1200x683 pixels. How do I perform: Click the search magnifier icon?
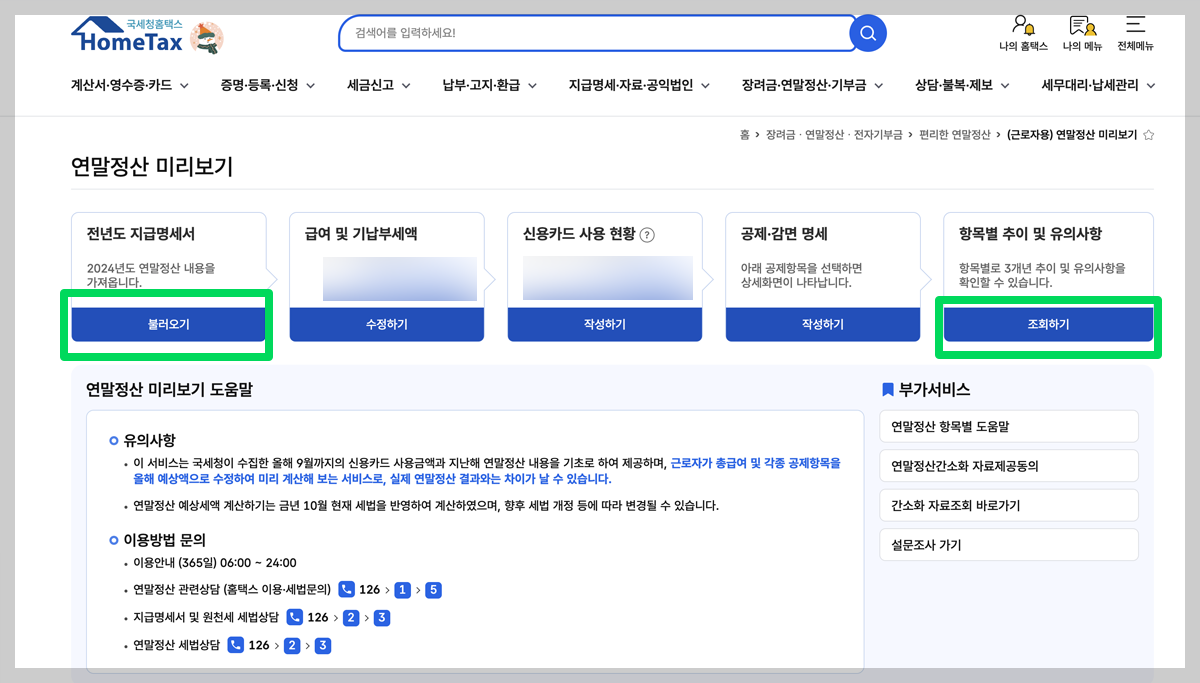[866, 33]
